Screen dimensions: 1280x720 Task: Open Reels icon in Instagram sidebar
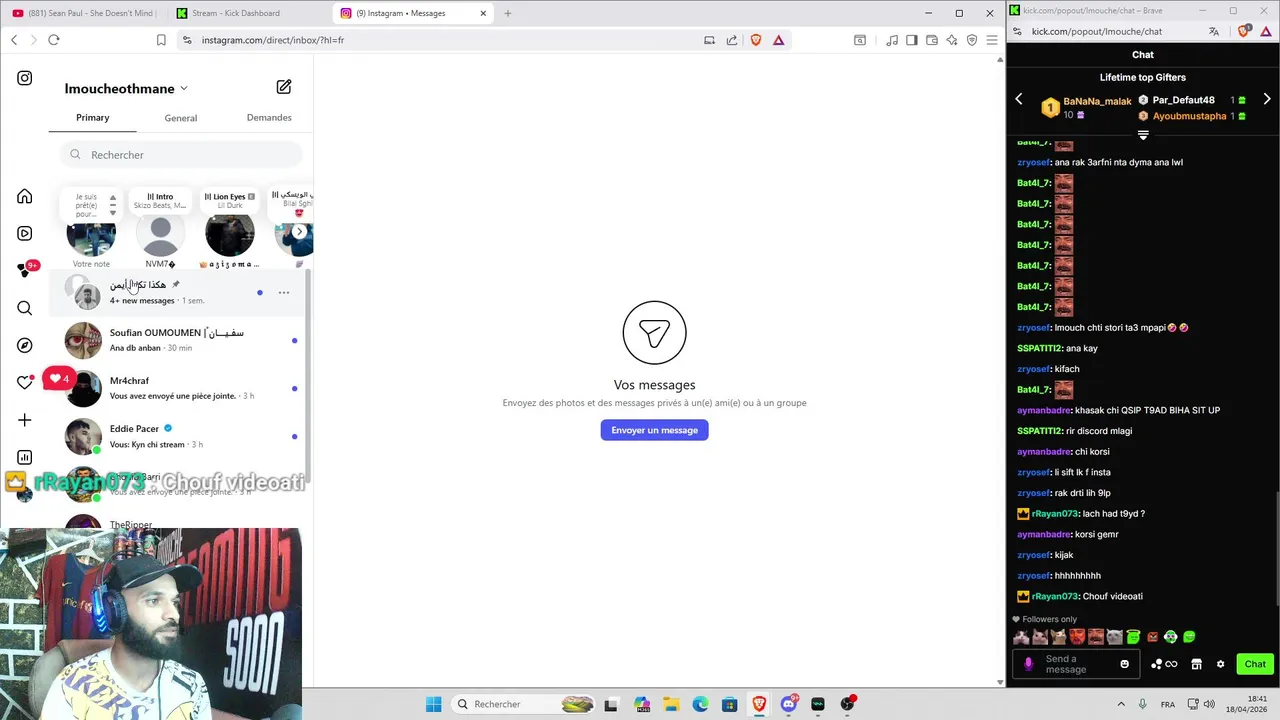(24, 233)
